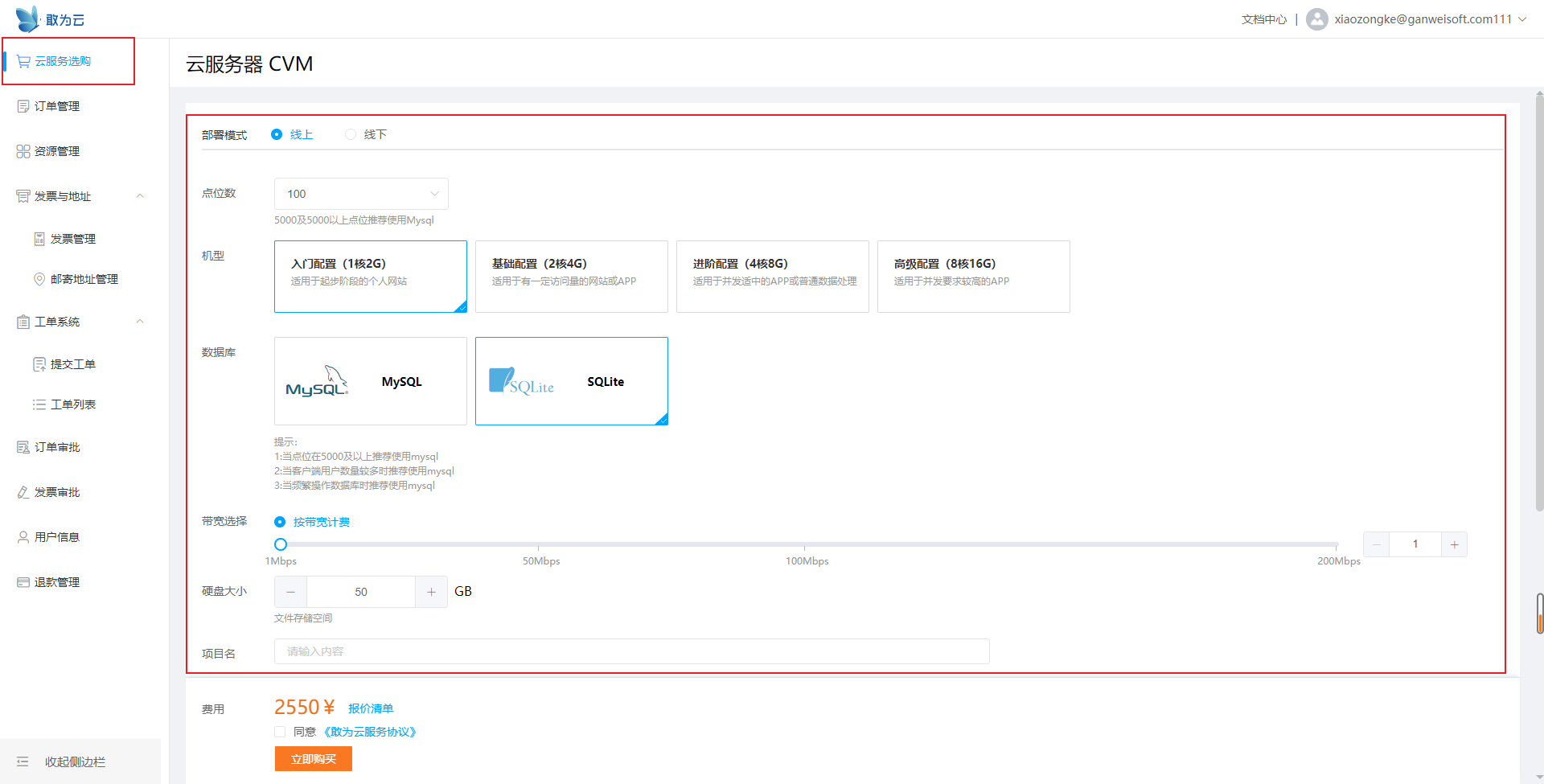Collapse the 发票与地址 submenu chevron

[x=140, y=196]
